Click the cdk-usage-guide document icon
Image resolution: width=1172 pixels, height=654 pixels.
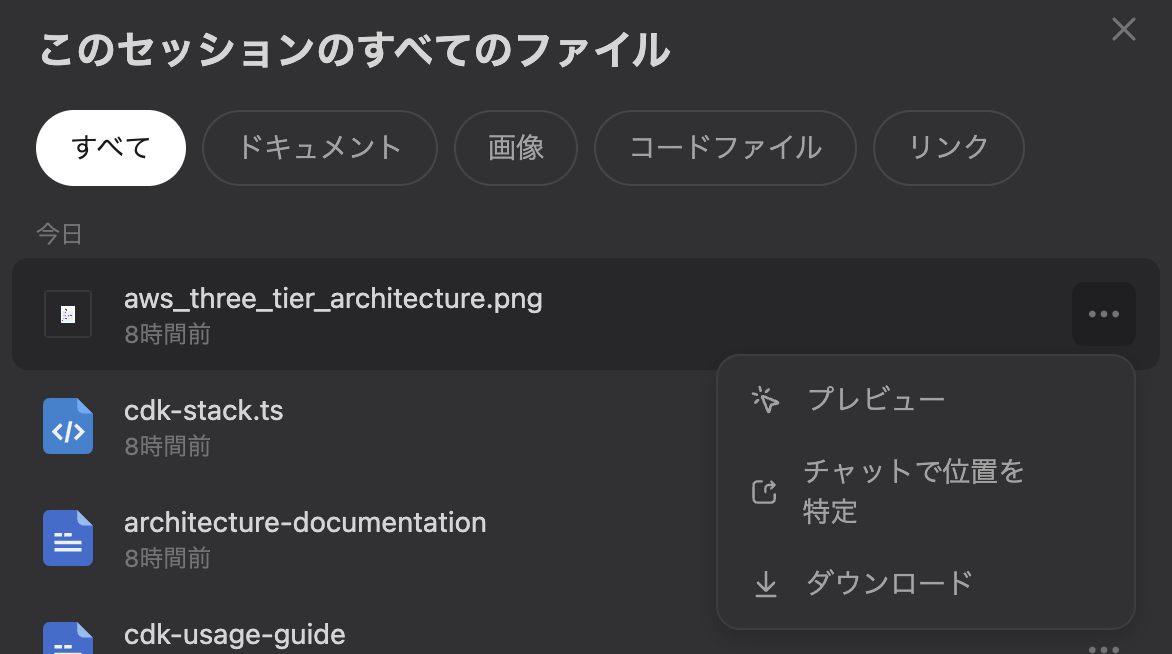click(x=68, y=638)
